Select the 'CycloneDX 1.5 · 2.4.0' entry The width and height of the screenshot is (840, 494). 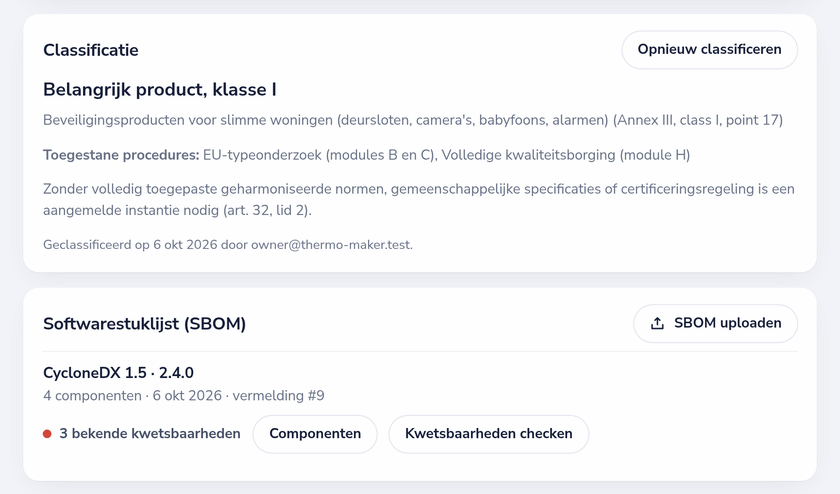pos(118,373)
